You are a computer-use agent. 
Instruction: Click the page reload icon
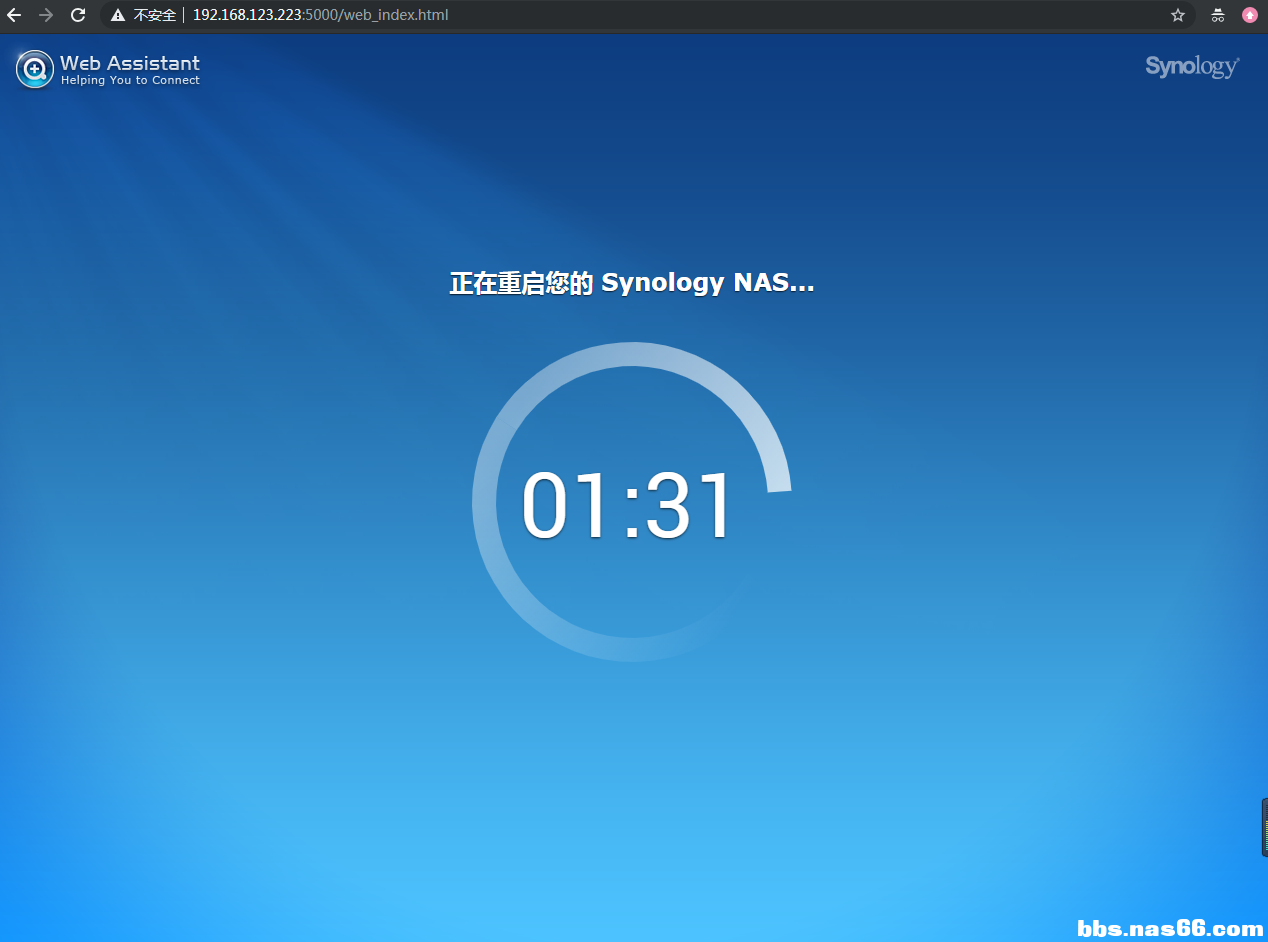pyautogui.click(x=77, y=15)
